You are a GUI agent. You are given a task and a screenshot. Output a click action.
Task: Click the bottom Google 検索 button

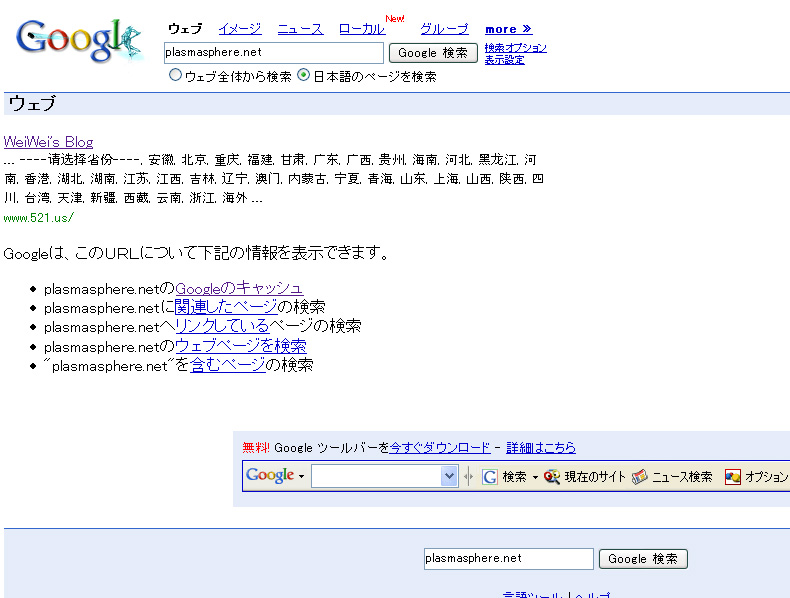pyautogui.click(x=643, y=559)
